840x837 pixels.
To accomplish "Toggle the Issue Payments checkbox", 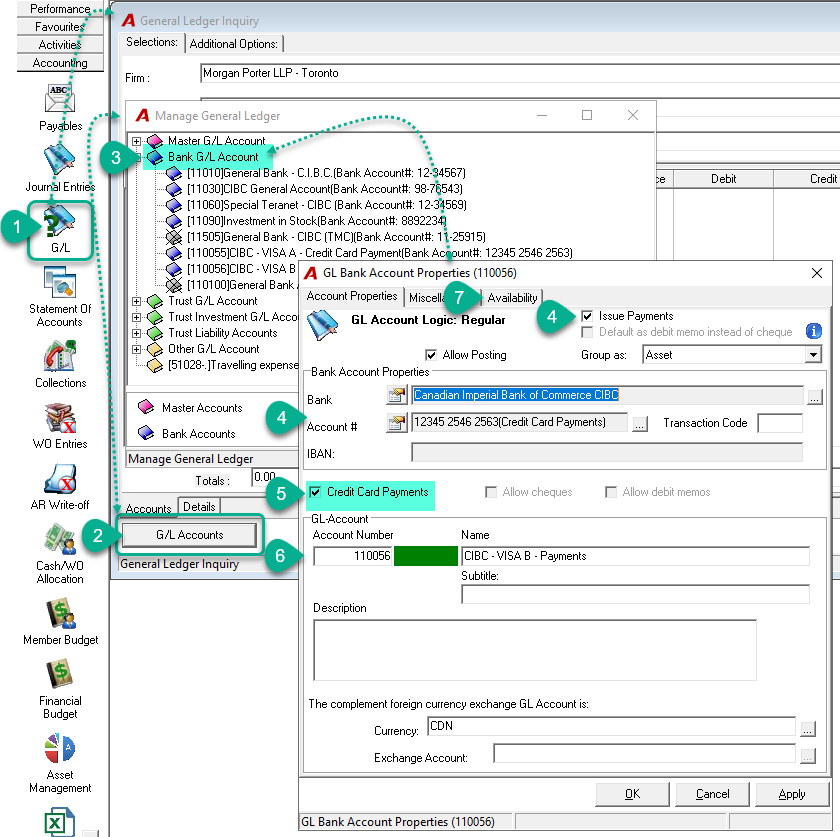I will click(x=587, y=316).
